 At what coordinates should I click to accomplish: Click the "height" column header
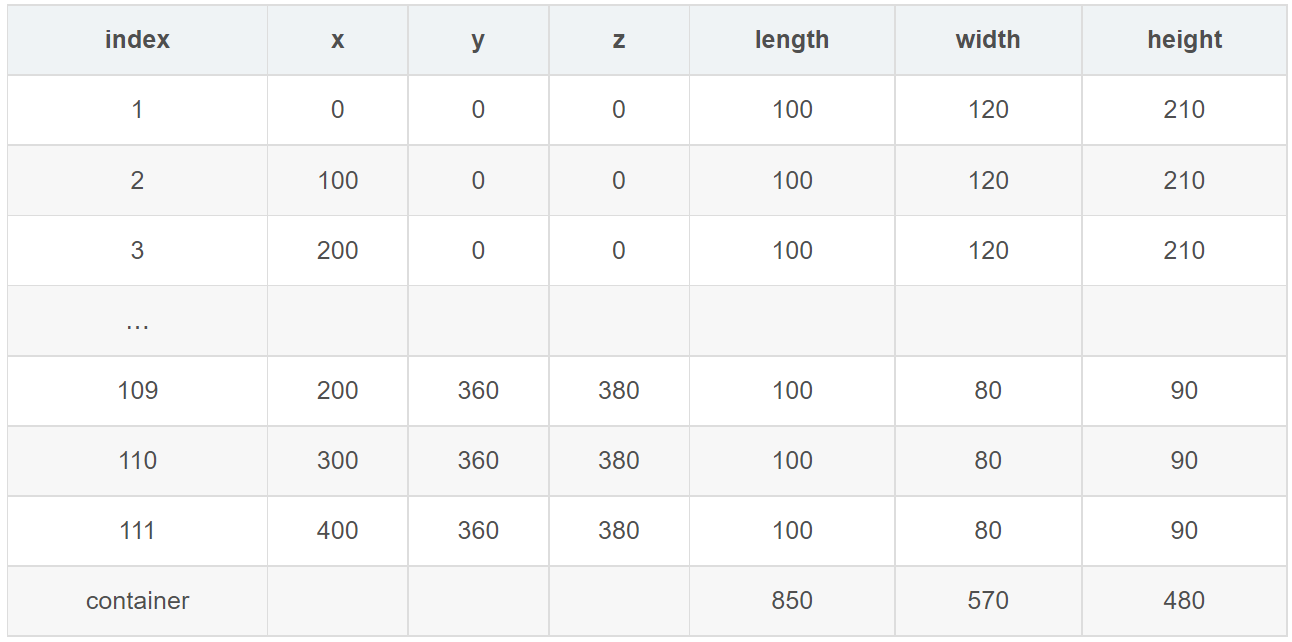1184,40
